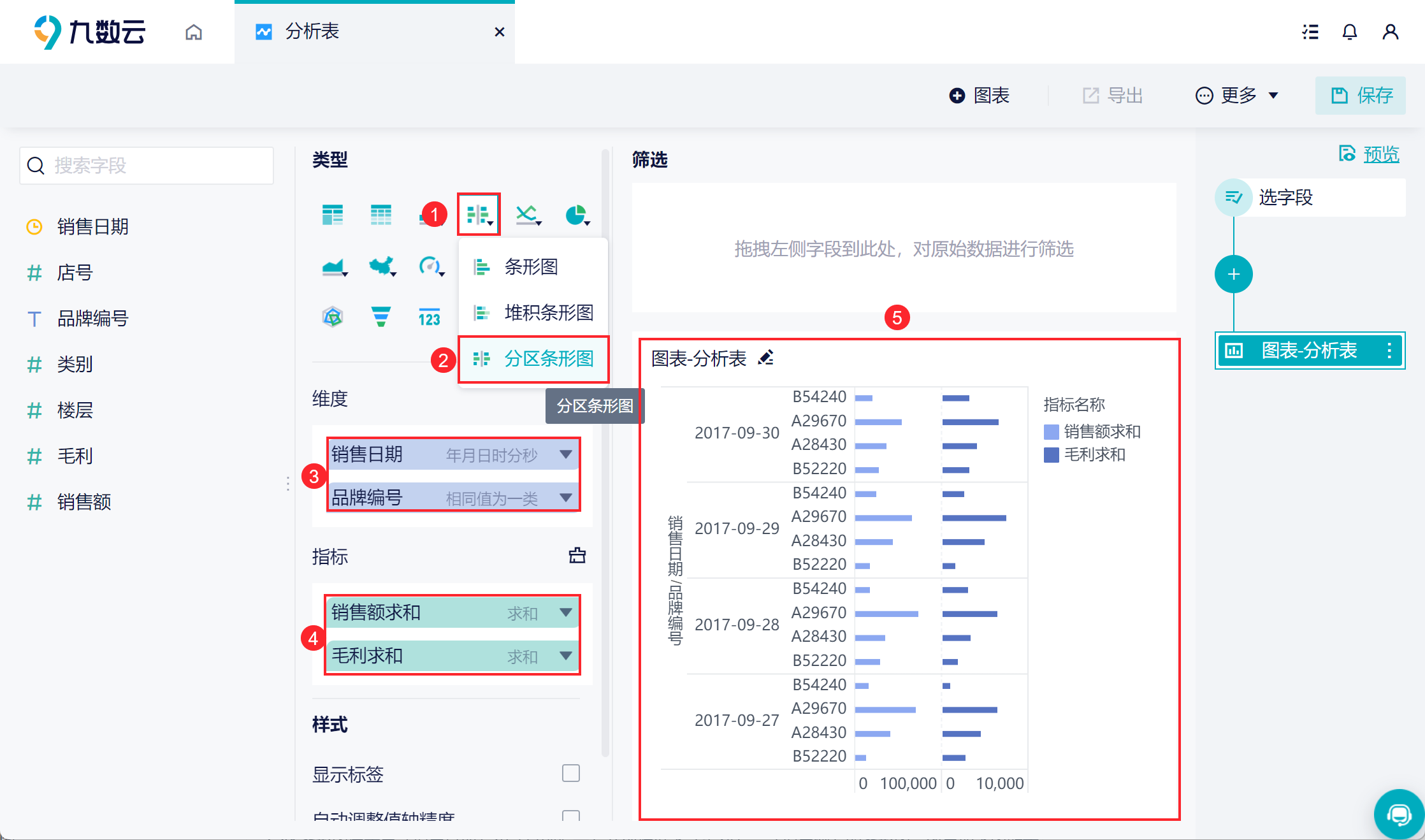Toggle the auto-adjust axis precision checkbox

[570, 815]
